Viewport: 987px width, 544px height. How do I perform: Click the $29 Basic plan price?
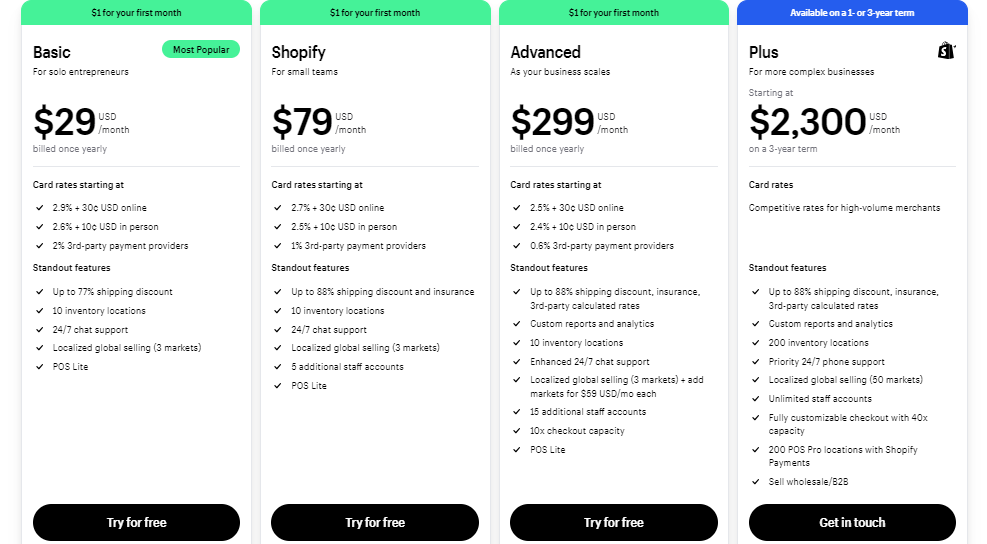pyautogui.click(x=64, y=122)
